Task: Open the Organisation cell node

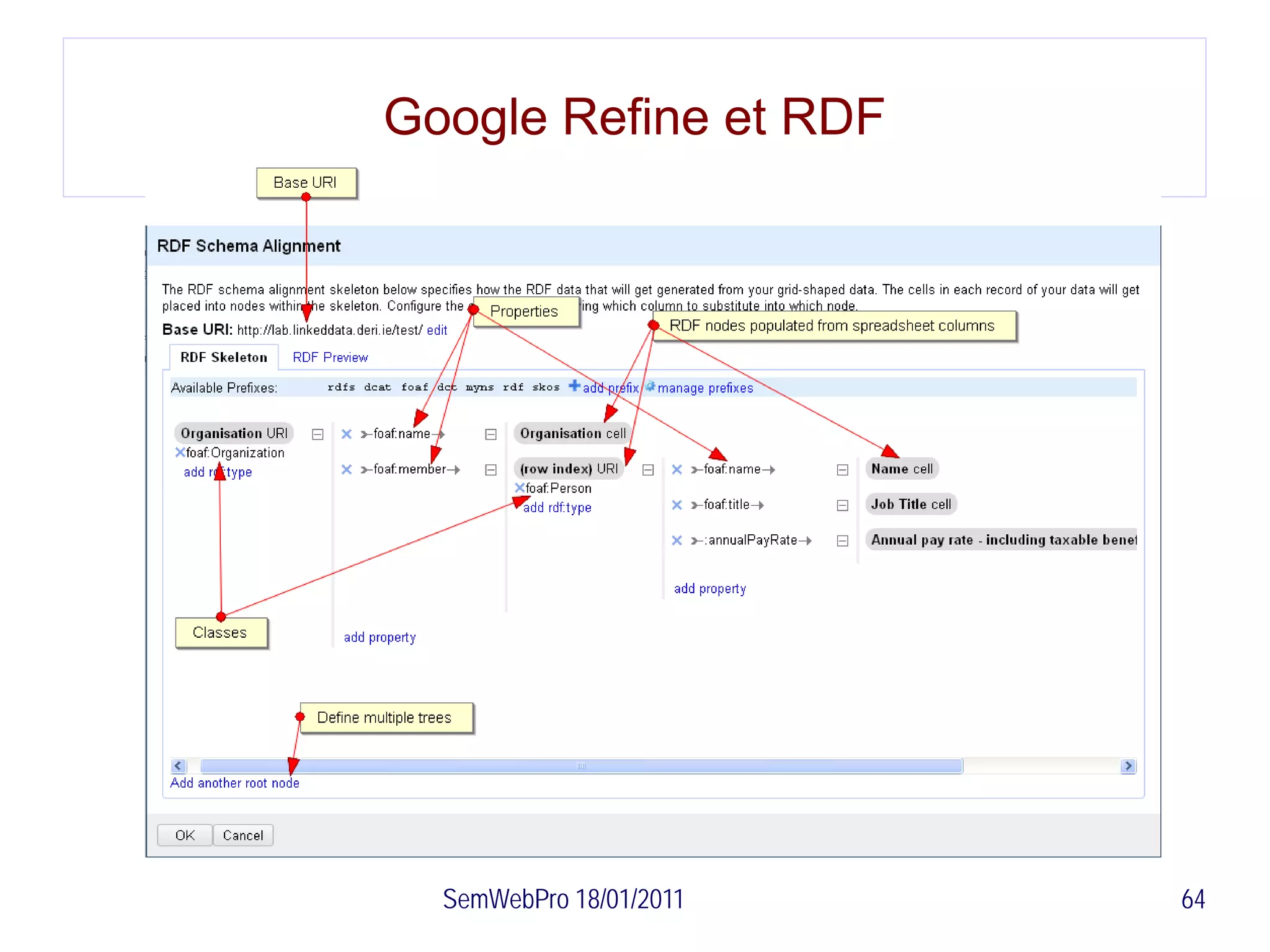Action: [x=572, y=433]
